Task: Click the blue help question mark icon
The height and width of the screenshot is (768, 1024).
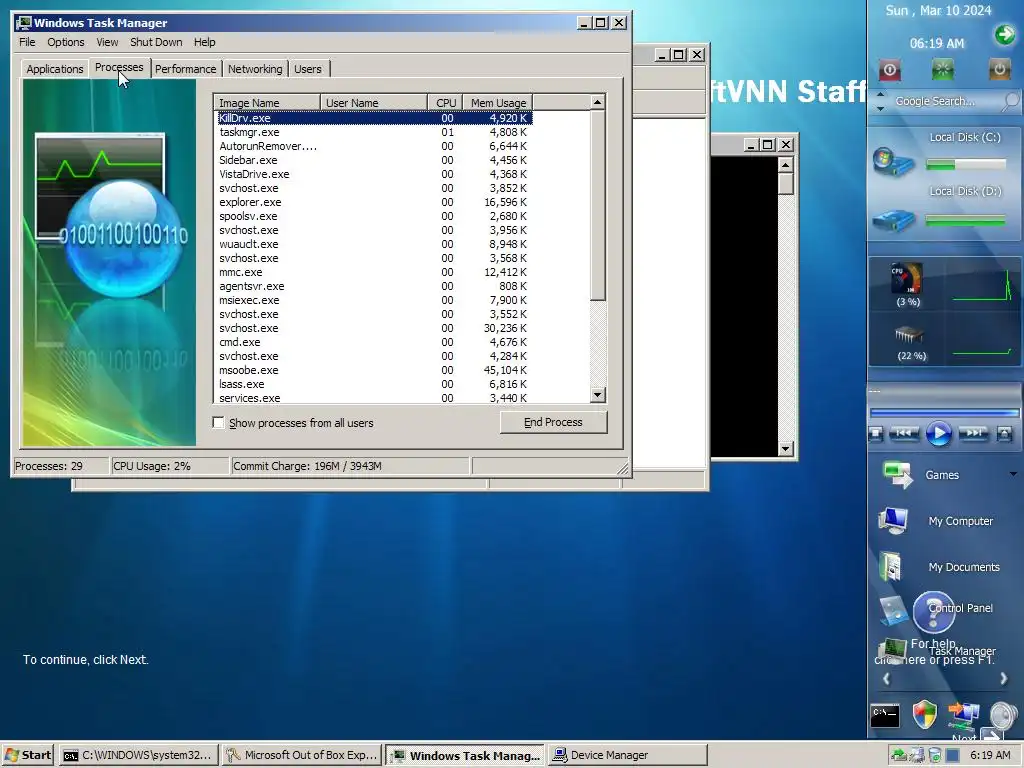Action: [x=934, y=613]
